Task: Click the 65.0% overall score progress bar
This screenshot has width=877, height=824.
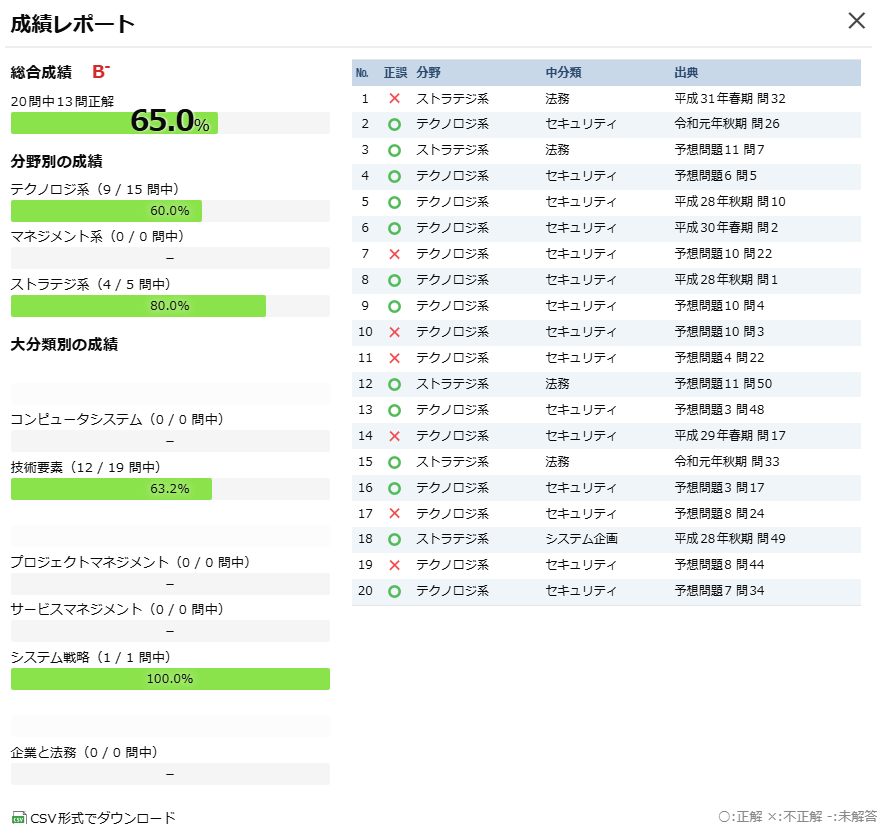Action: point(170,122)
